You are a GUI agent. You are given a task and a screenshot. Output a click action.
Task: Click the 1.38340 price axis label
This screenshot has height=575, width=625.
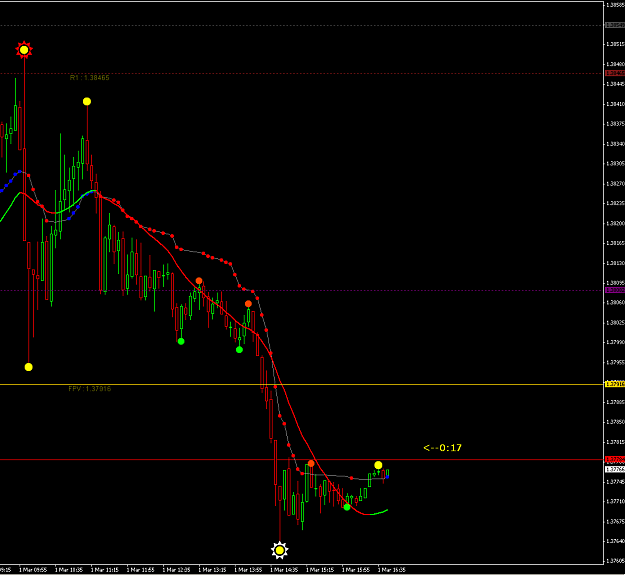pyautogui.click(x=615, y=143)
